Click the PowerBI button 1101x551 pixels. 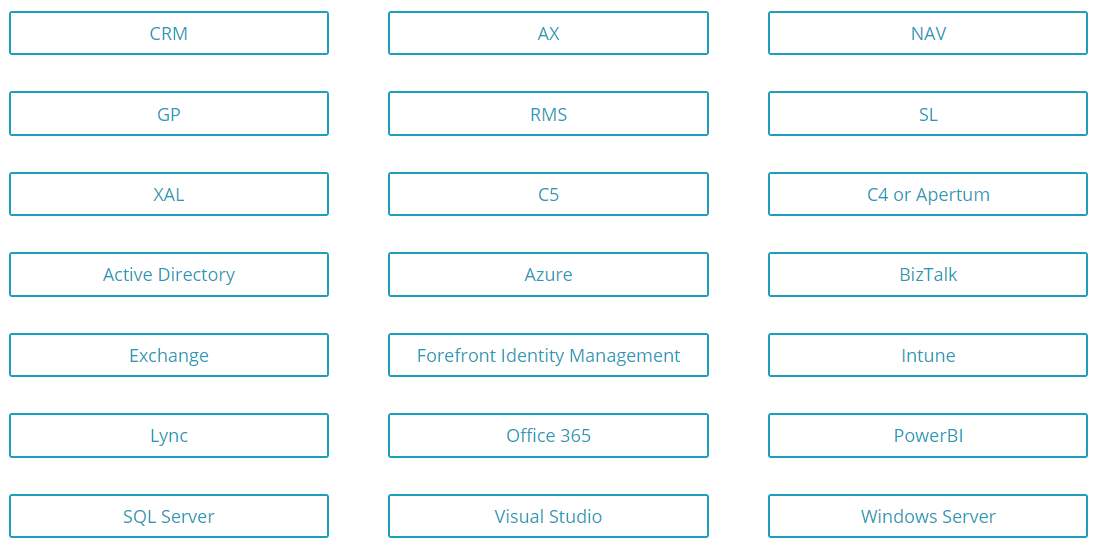pos(927,435)
